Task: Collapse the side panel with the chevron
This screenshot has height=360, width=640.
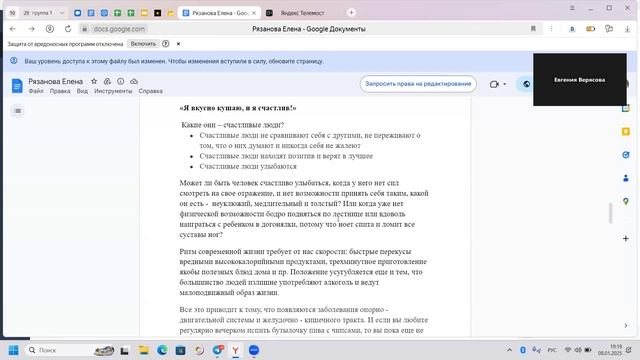Action: 626,325
